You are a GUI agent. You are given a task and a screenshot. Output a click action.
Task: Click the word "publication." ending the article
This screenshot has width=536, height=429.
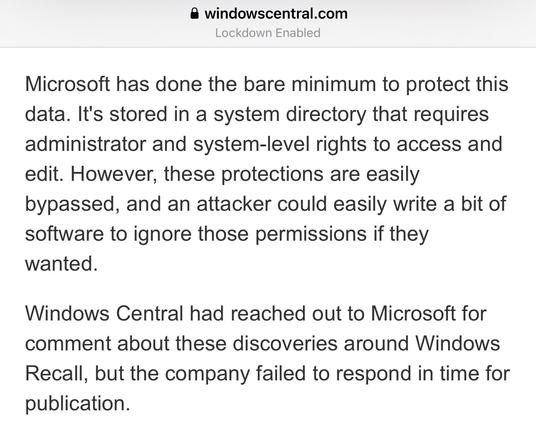click(78, 404)
